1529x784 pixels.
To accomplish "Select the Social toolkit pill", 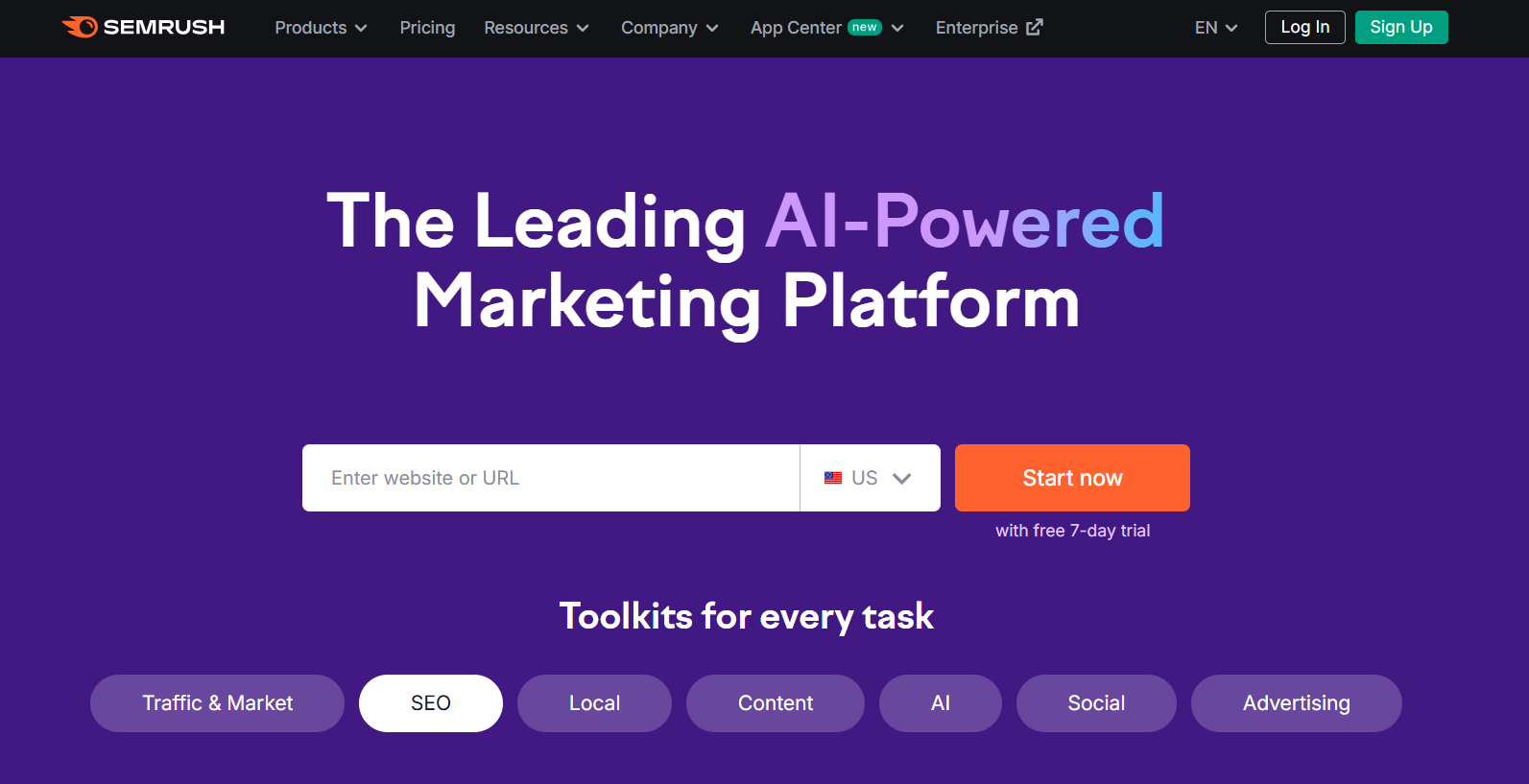I will [x=1096, y=702].
